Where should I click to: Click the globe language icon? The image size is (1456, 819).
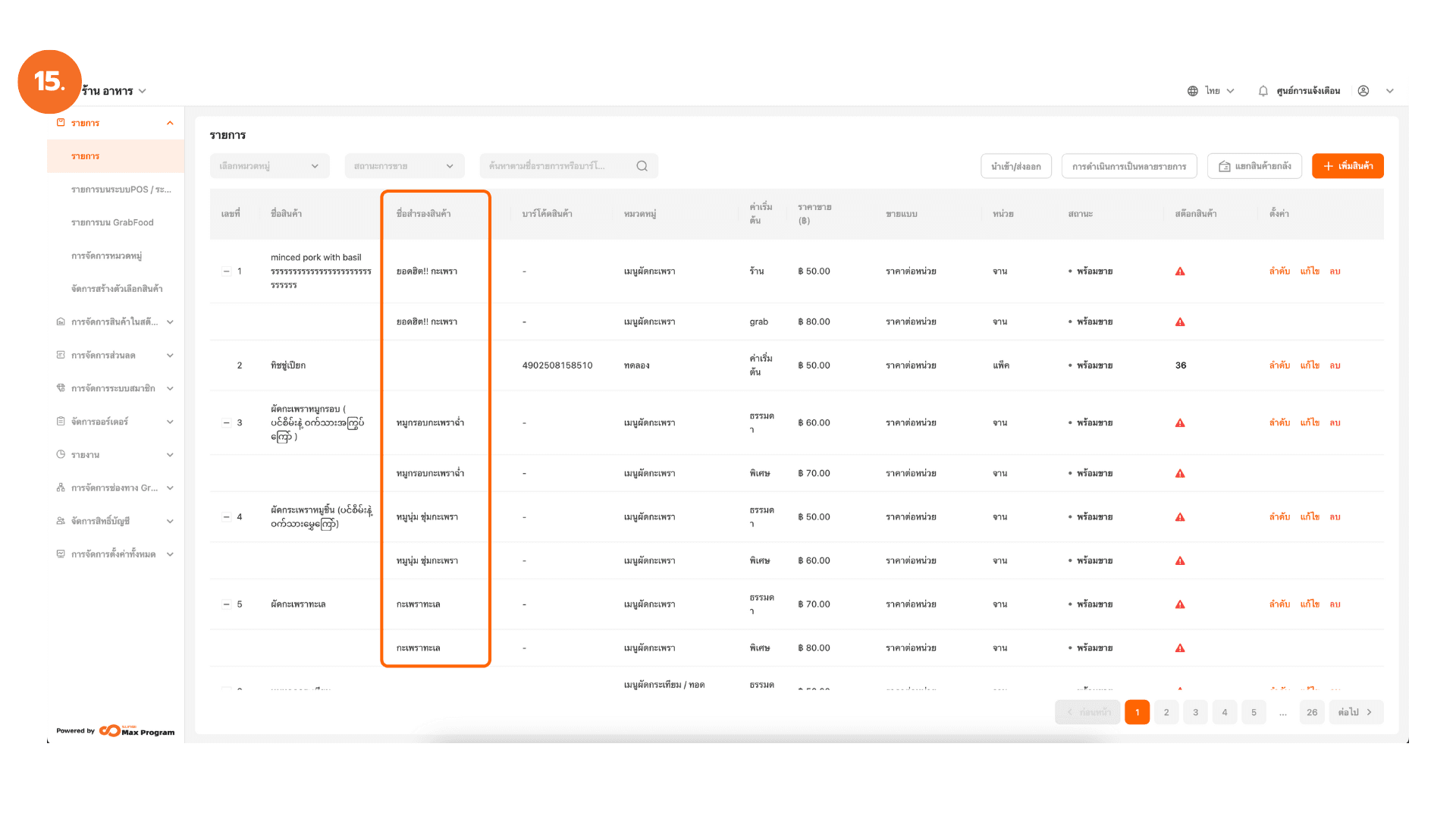tap(1192, 91)
